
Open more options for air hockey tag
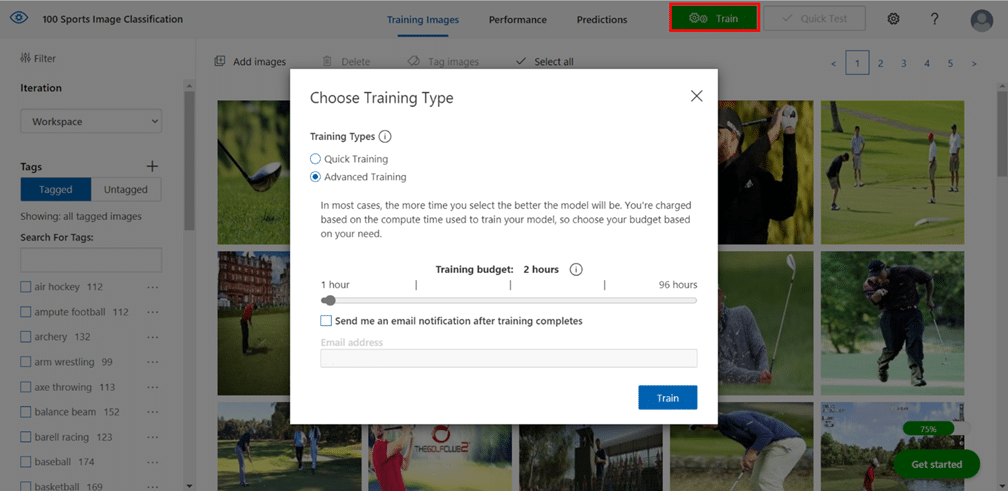[152, 287]
